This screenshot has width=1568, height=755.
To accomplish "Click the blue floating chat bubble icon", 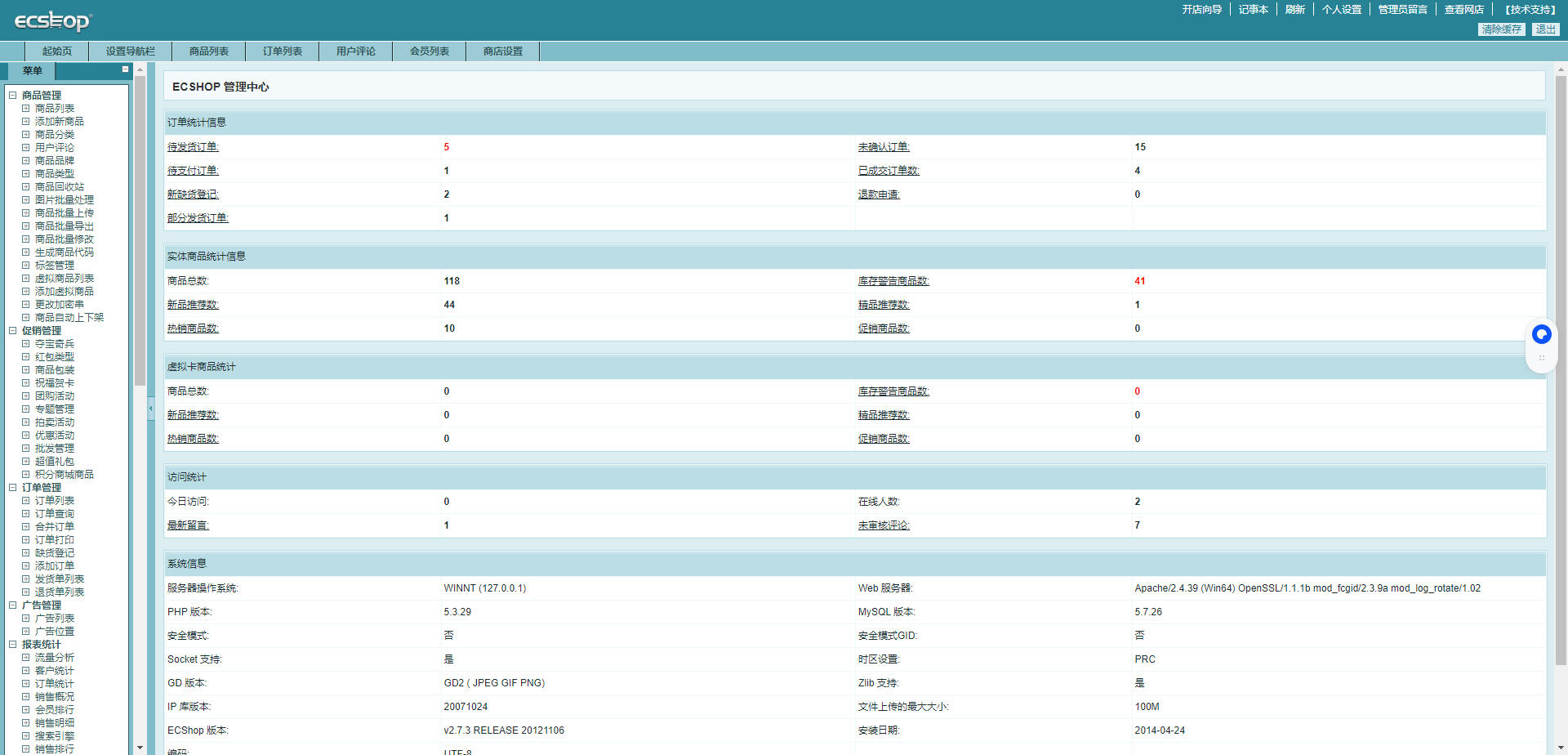I will coord(1541,334).
